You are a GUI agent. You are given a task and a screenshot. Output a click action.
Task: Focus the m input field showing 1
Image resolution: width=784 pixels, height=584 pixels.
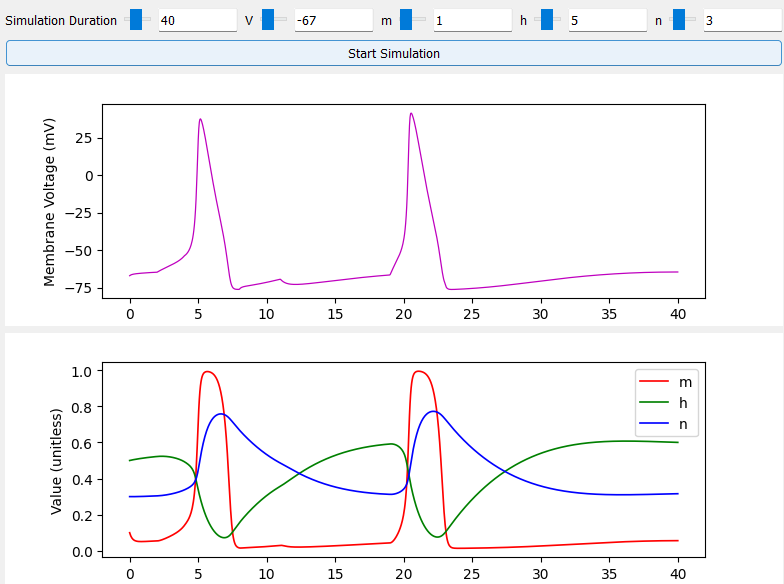[472, 20]
